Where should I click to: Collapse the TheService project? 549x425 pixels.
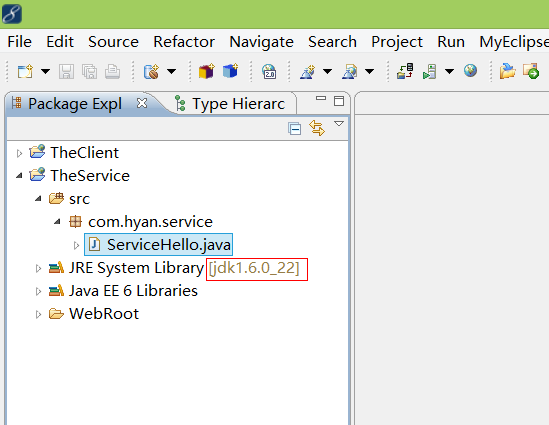[x=19, y=176]
